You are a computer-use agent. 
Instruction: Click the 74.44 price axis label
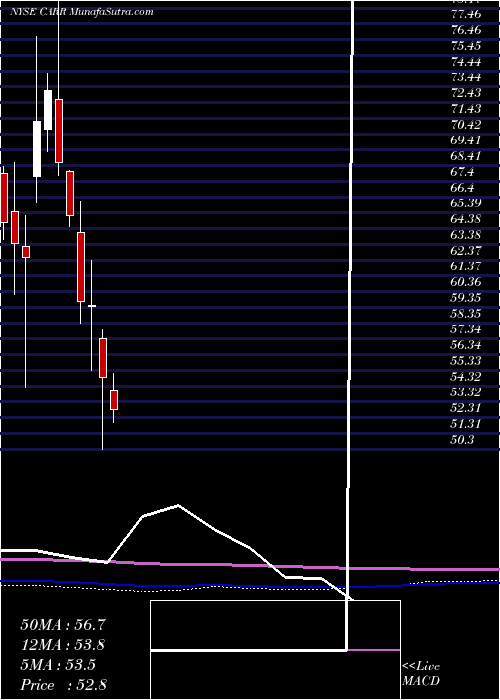[466, 62]
